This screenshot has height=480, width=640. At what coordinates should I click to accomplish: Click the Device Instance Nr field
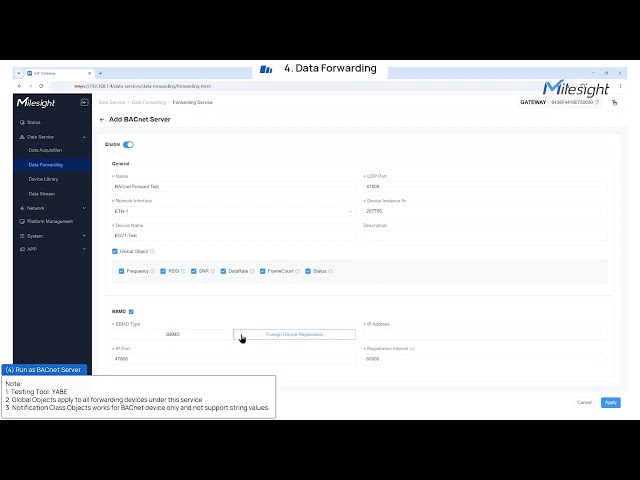click(485, 211)
